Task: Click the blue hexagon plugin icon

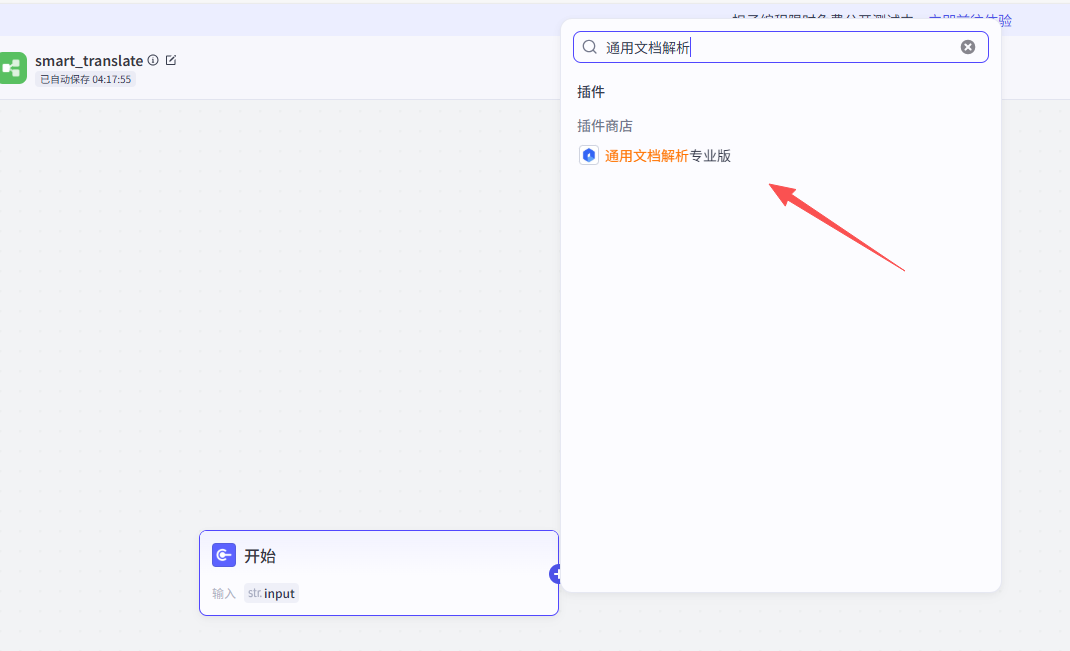Action: (589, 156)
